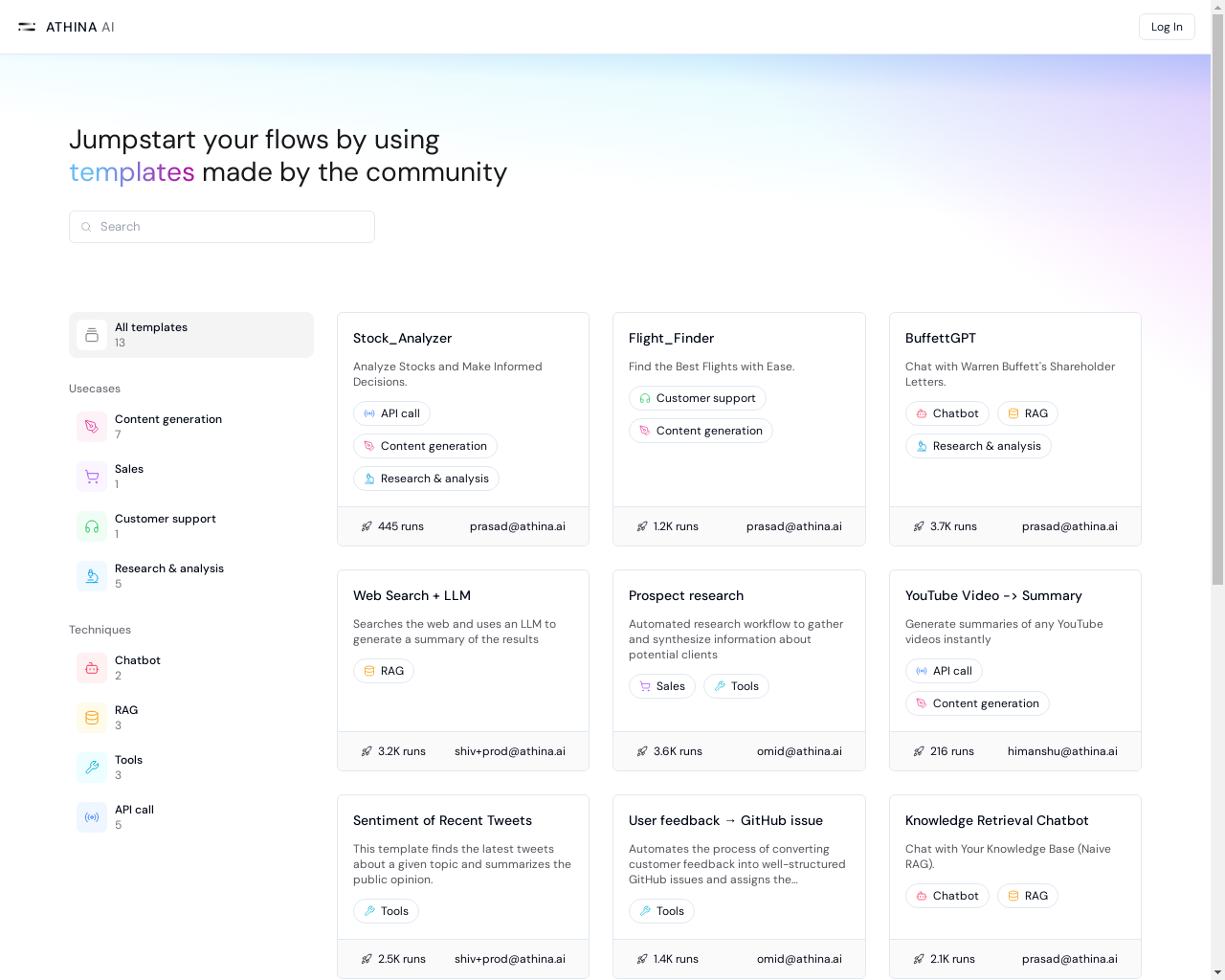
Task: Click RAG tag on Web Search card
Action: 383,671
